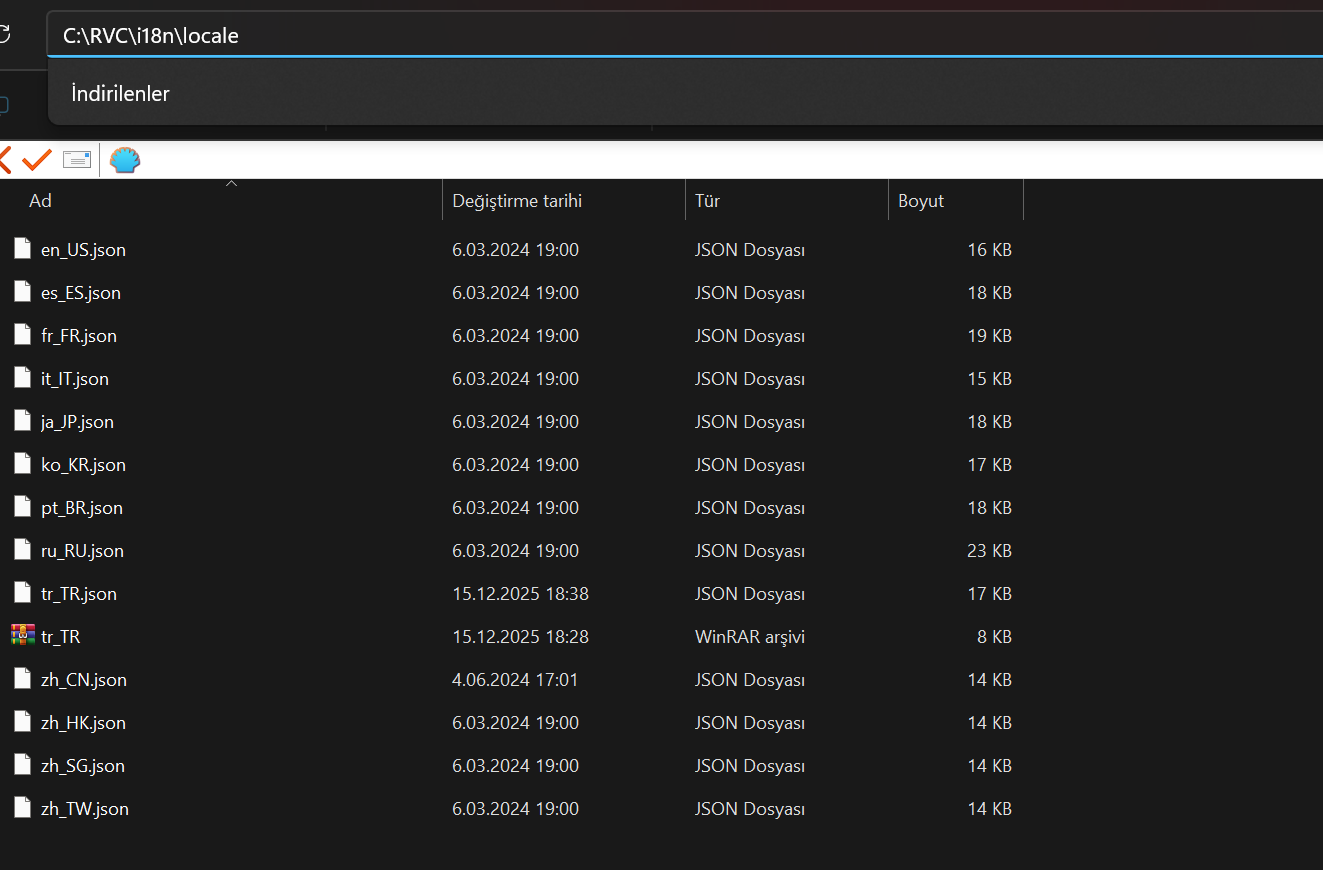This screenshot has width=1323, height=870.
Task: Select the file name fr_FR.json
Action: [x=79, y=336]
